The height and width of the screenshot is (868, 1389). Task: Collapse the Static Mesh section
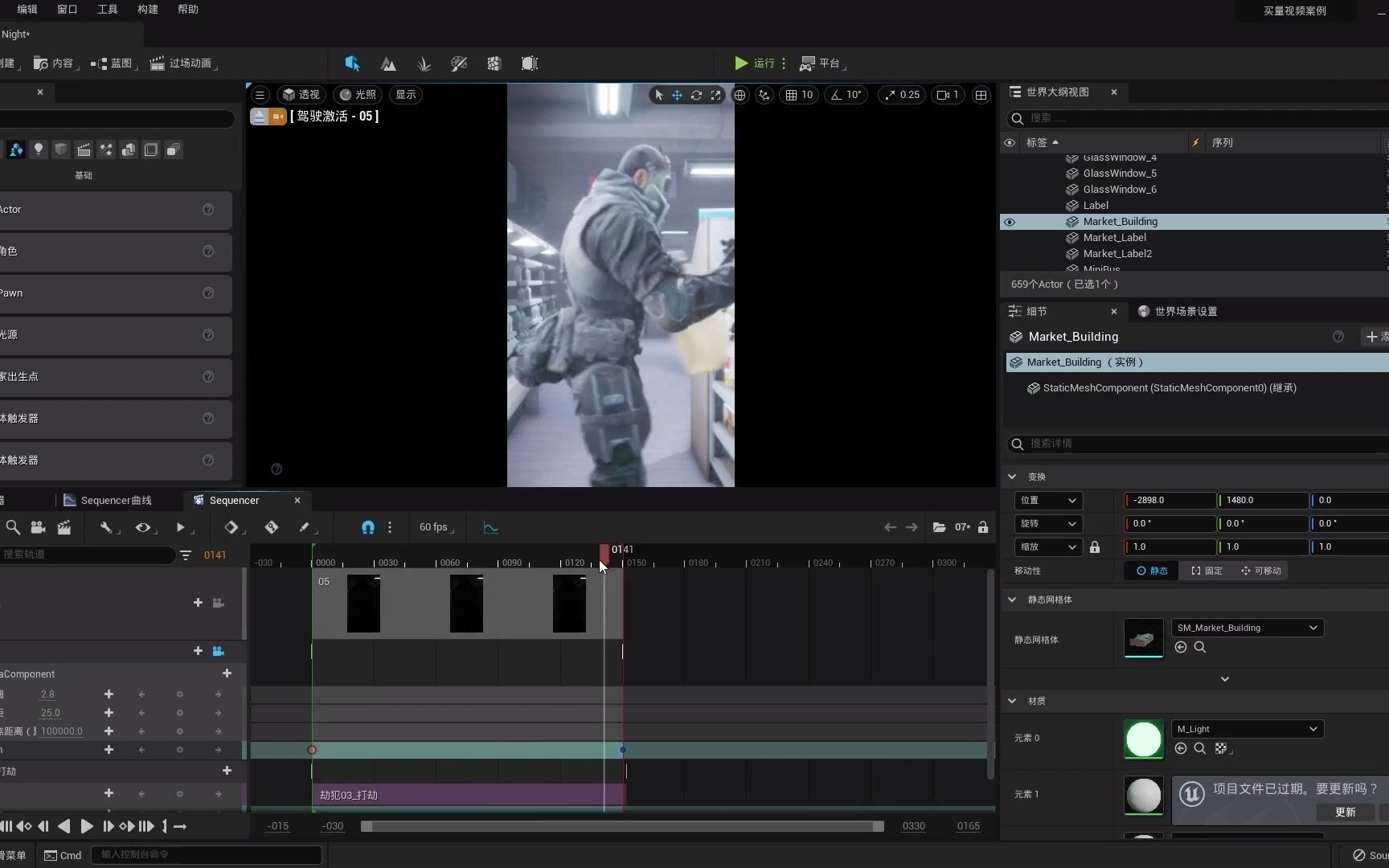pyautogui.click(x=1013, y=600)
